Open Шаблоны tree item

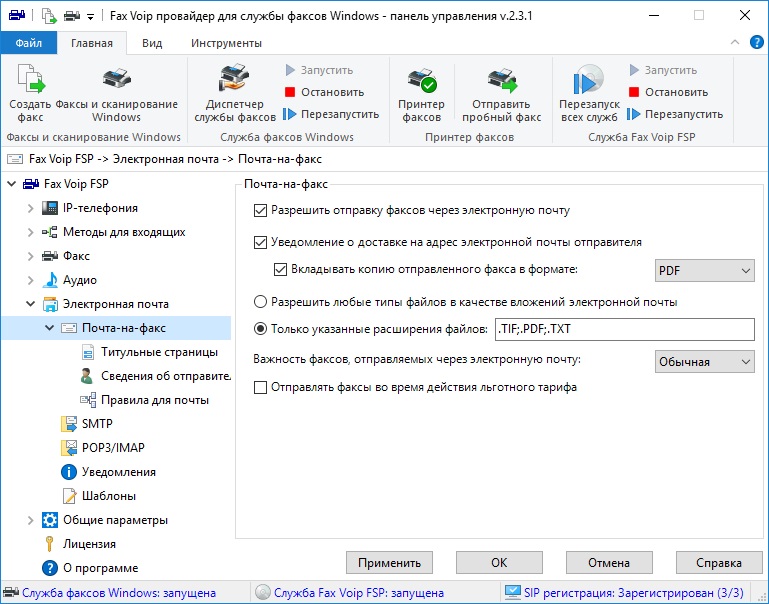(x=108, y=496)
